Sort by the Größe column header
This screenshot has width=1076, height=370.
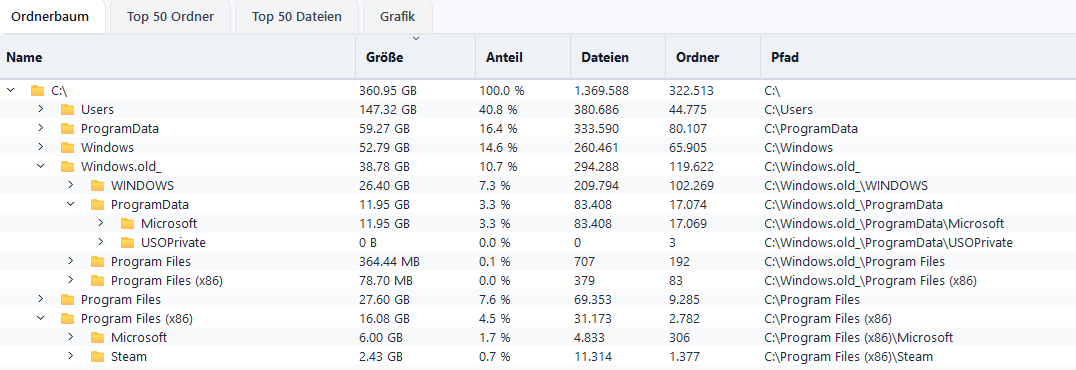[x=416, y=57]
